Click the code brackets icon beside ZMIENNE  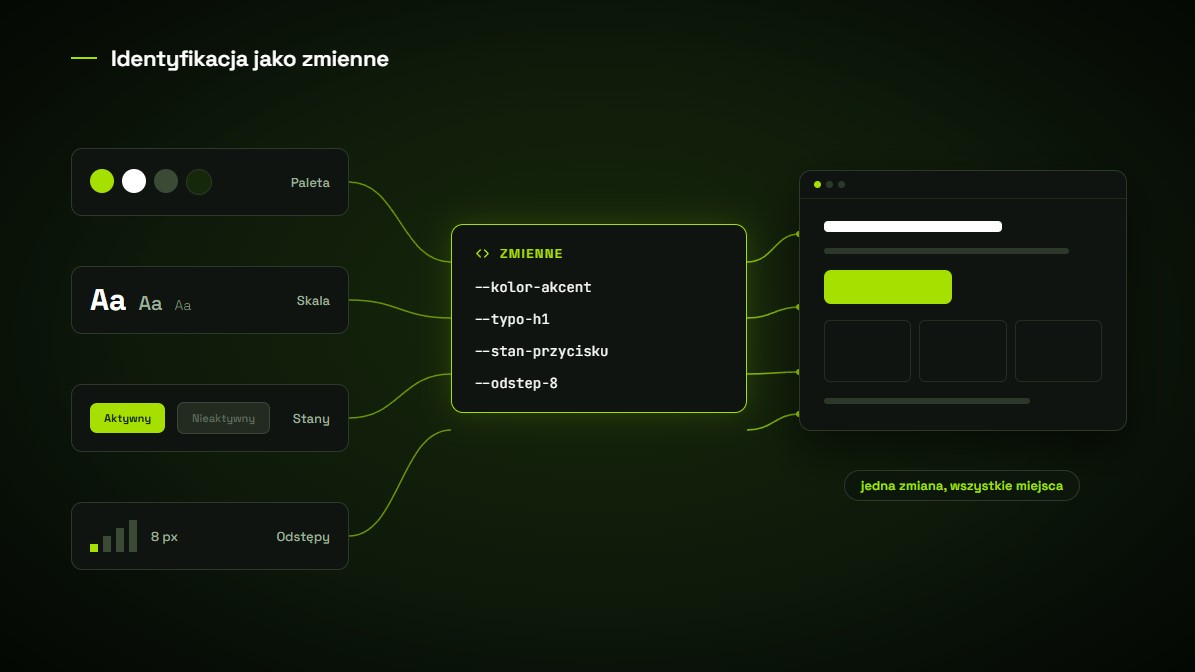coord(482,254)
